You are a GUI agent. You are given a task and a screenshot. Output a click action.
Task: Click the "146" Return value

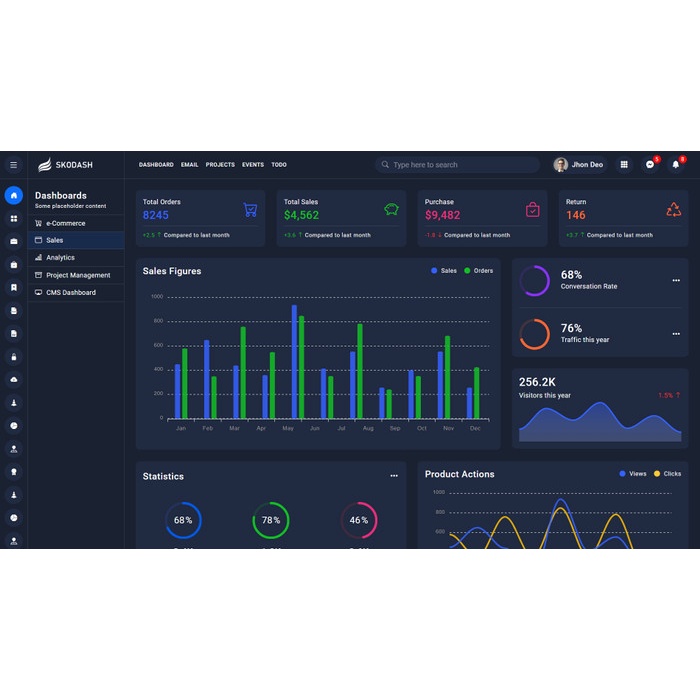[575, 215]
